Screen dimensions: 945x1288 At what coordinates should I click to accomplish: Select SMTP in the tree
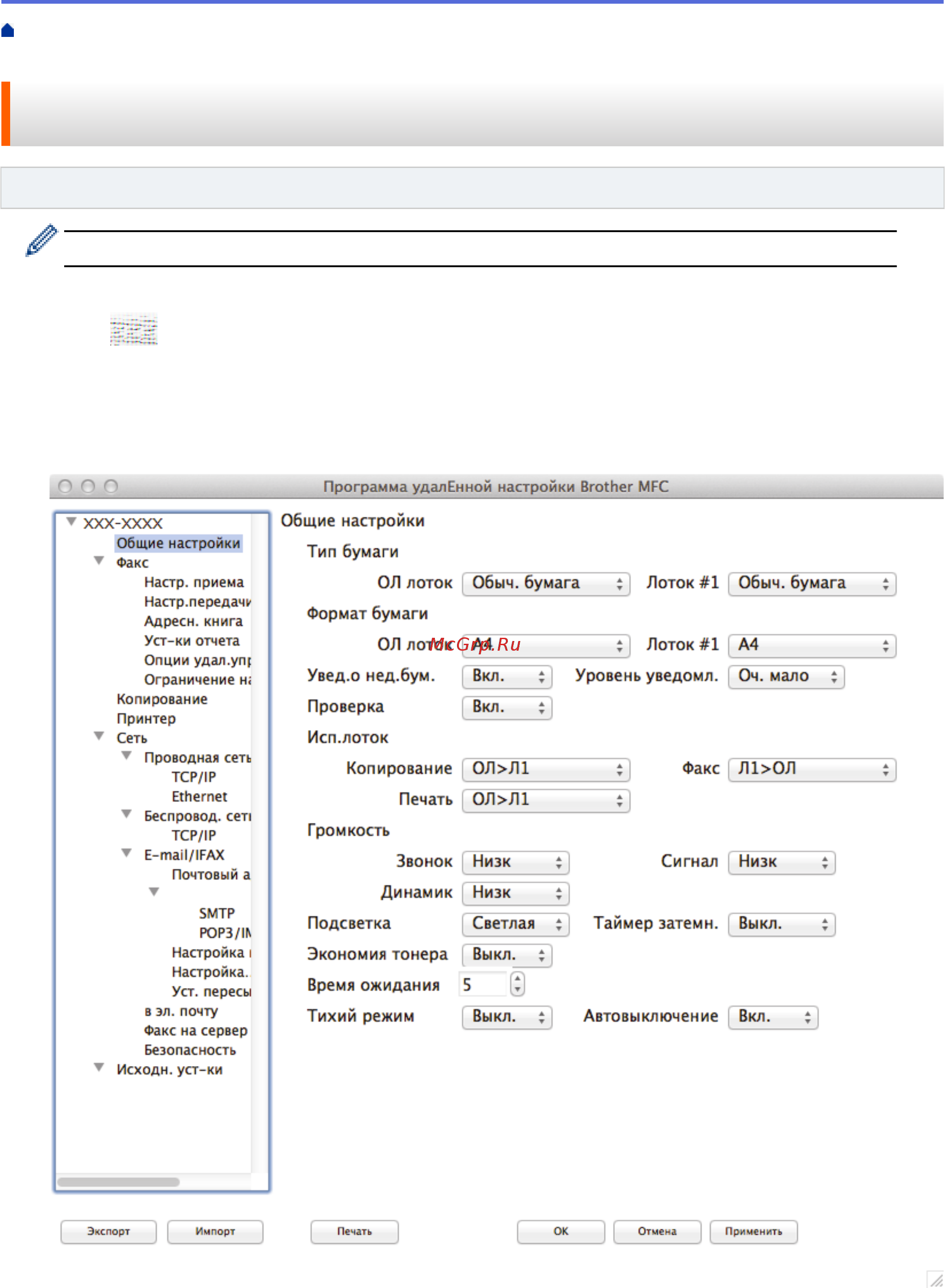[x=217, y=914]
